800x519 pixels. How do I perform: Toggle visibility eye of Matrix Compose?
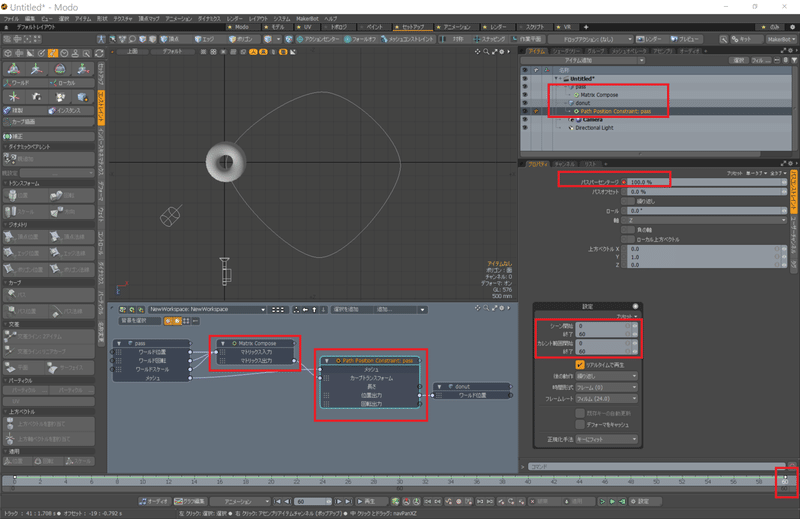pos(524,95)
